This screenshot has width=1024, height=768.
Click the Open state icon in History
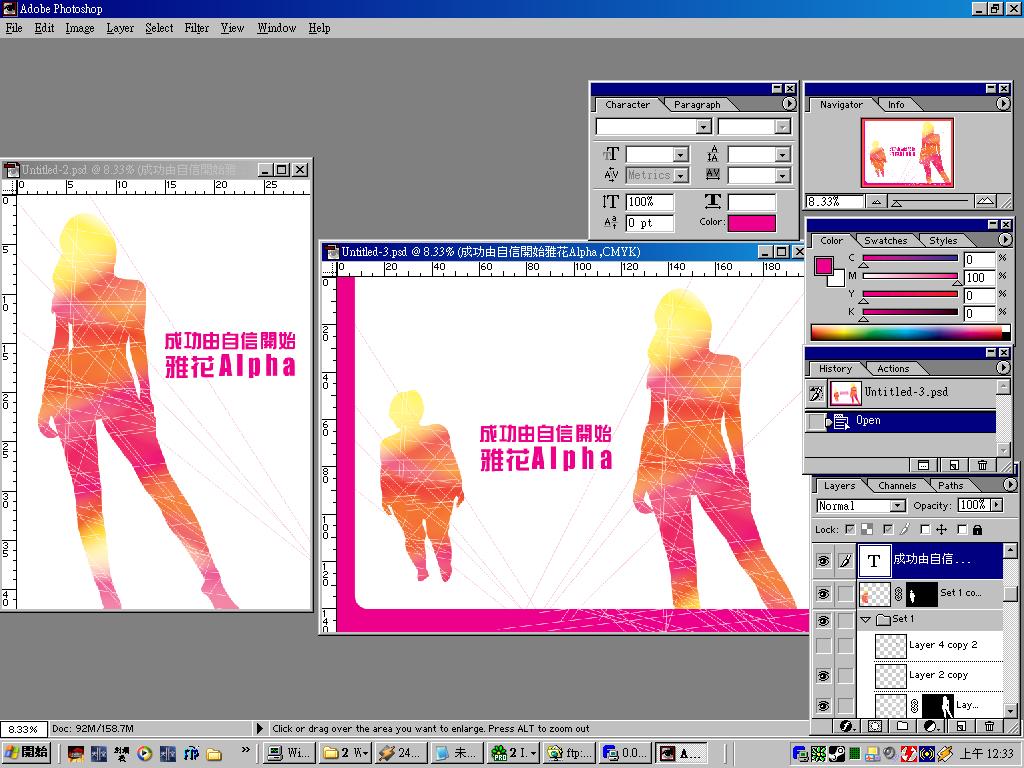click(841, 421)
